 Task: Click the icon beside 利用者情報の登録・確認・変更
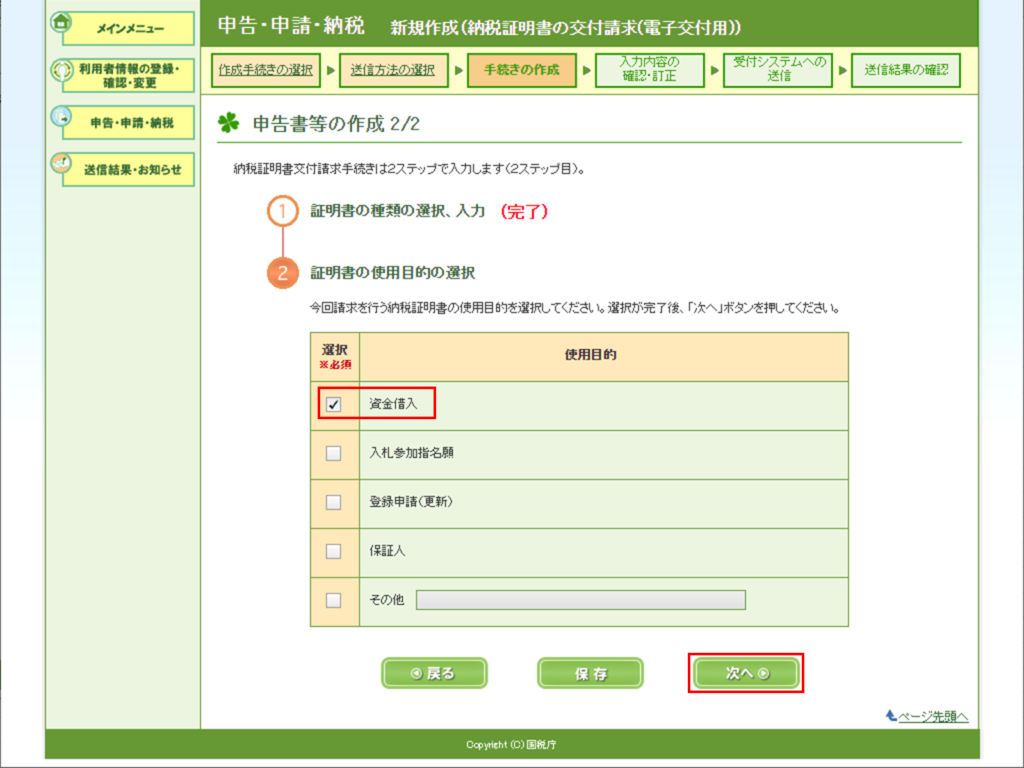coord(61,70)
